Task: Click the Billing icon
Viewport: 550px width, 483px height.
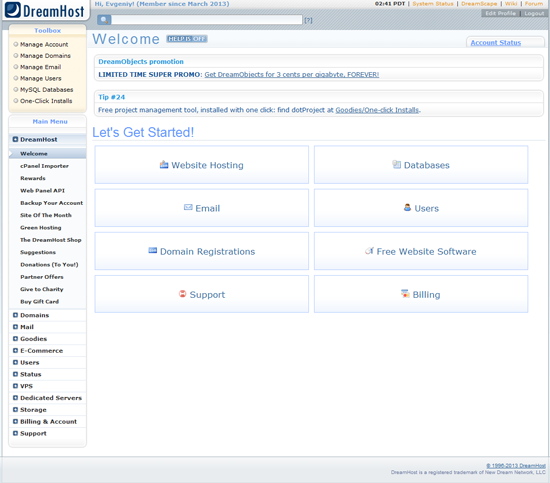Action: (405, 294)
